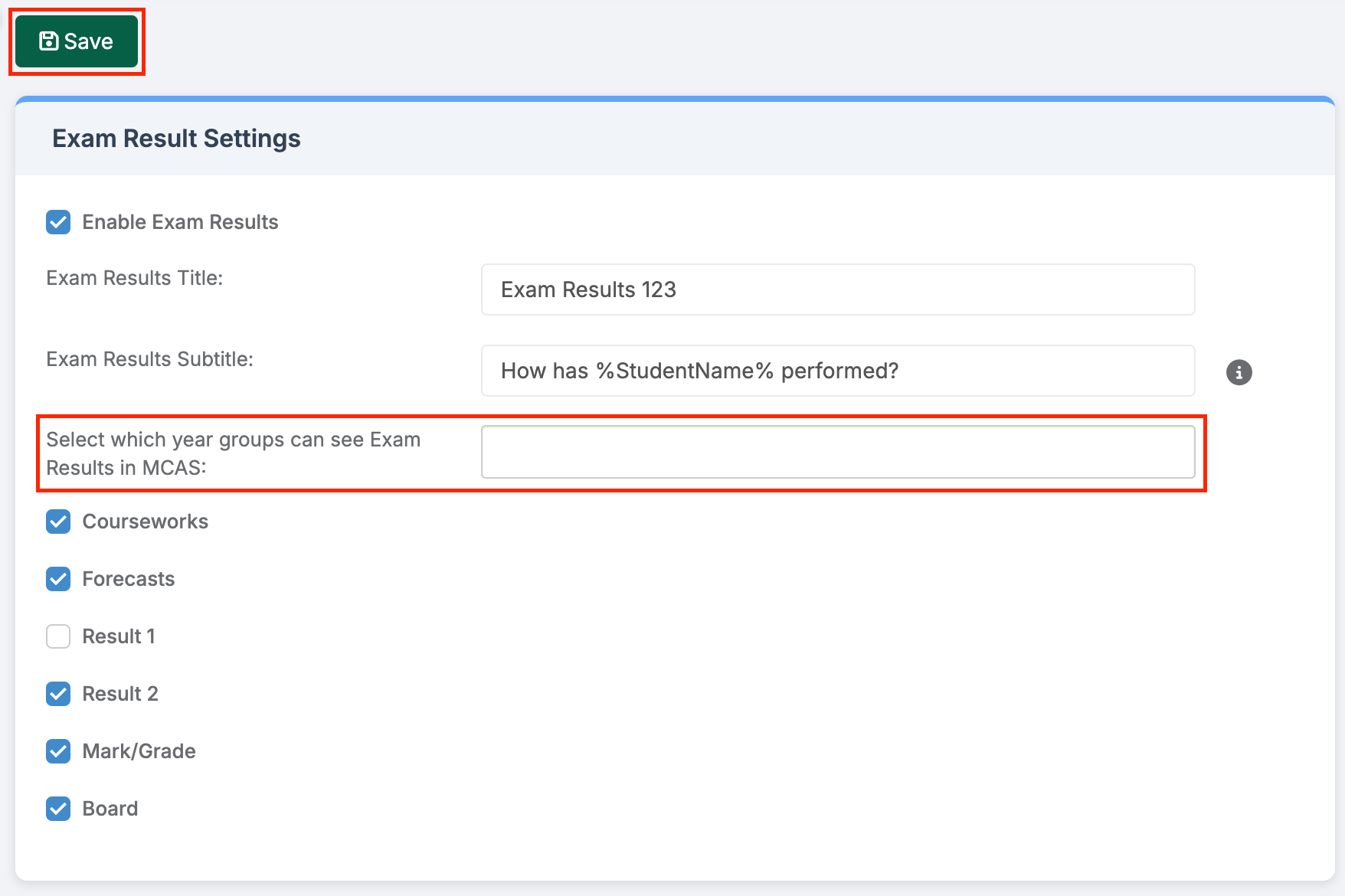This screenshot has height=896, width=1345.
Task: Uncheck the Enable Exam Results checkbox
Action: pos(58,222)
